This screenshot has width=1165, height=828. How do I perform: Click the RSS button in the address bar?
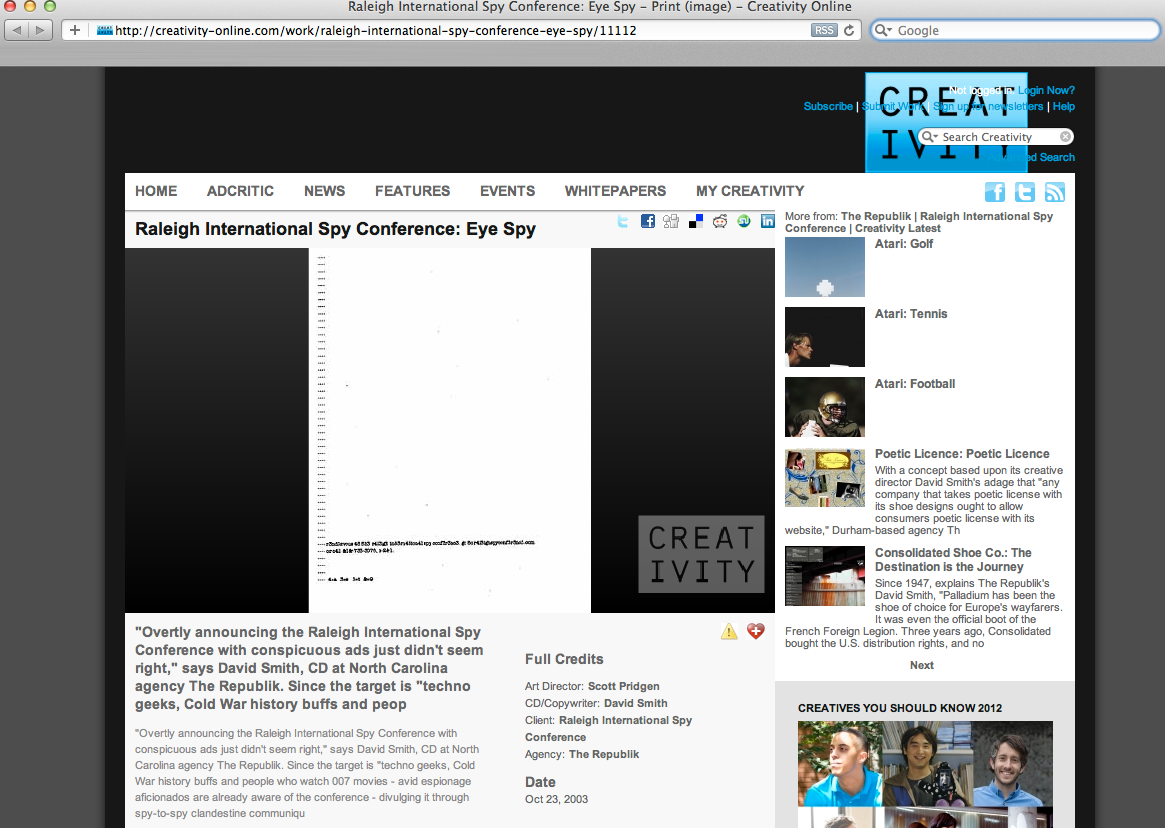click(x=823, y=30)
